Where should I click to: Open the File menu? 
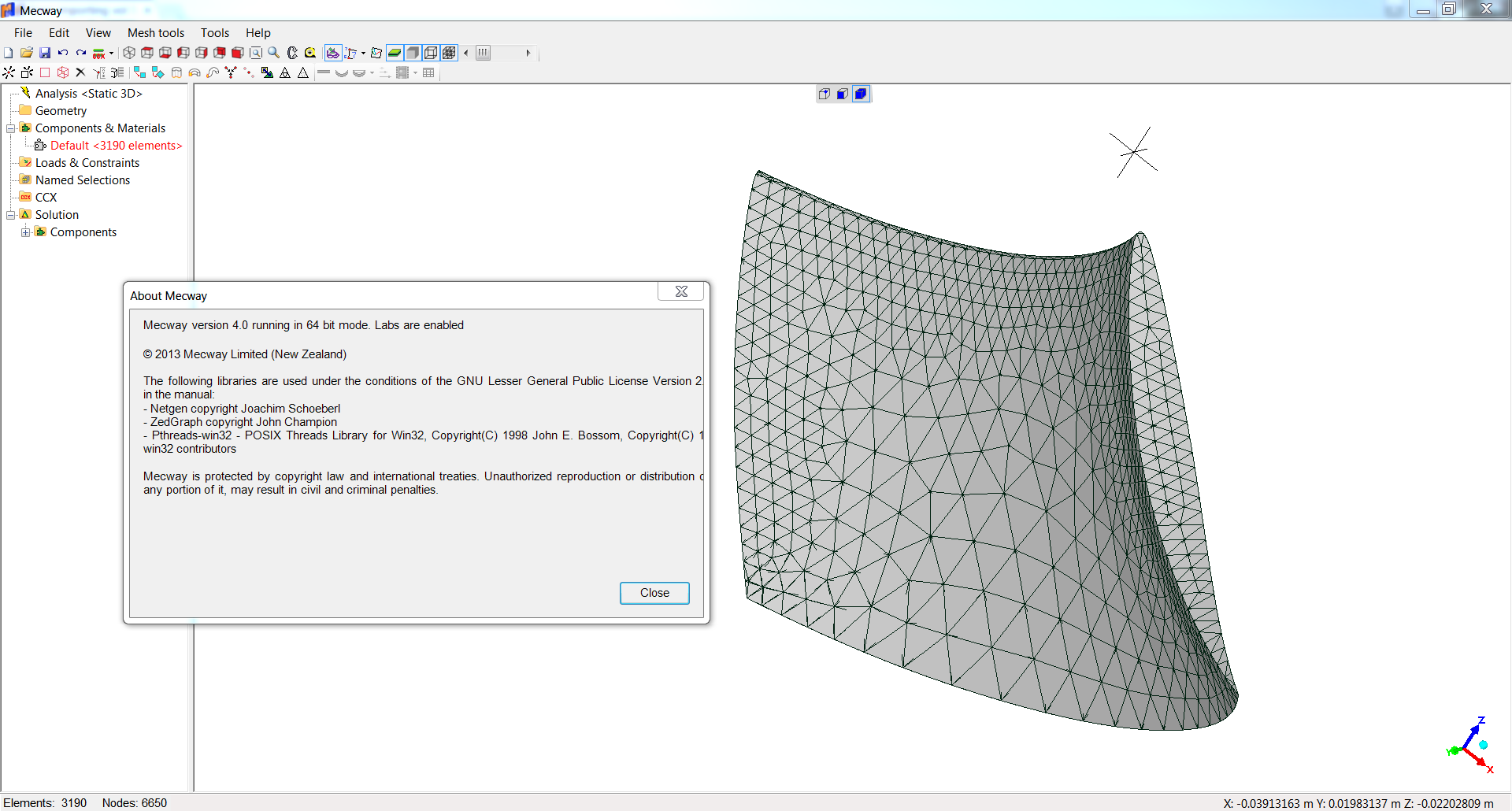[x=23, y=32]
